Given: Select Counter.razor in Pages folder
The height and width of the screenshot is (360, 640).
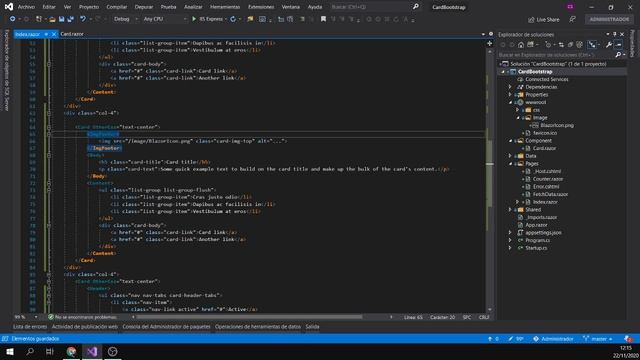Looking at the screenshot, I should [548, 179].
